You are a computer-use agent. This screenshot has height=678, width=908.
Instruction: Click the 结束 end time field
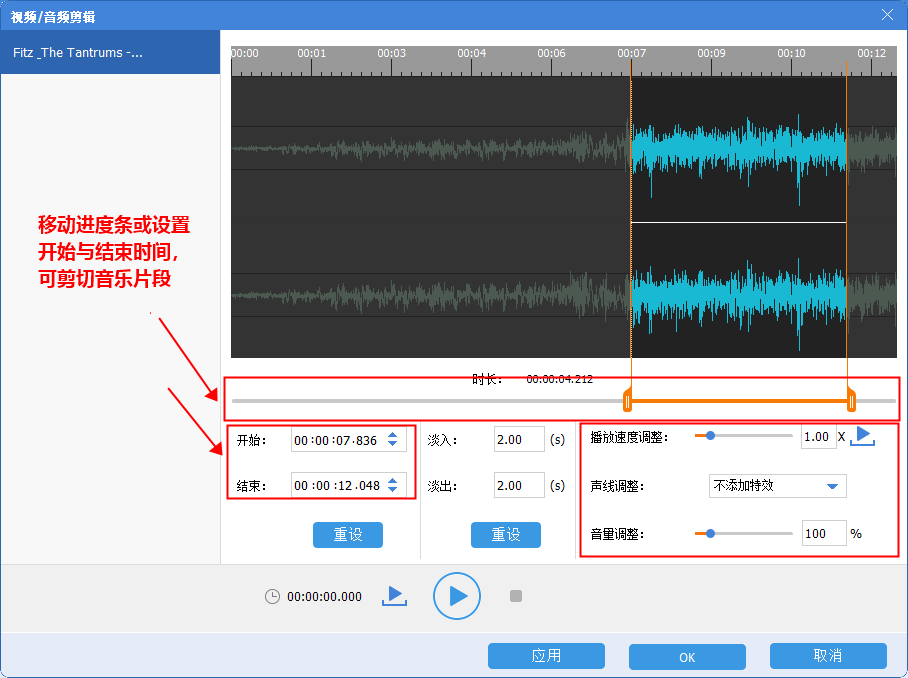click(x=349, y=485)
